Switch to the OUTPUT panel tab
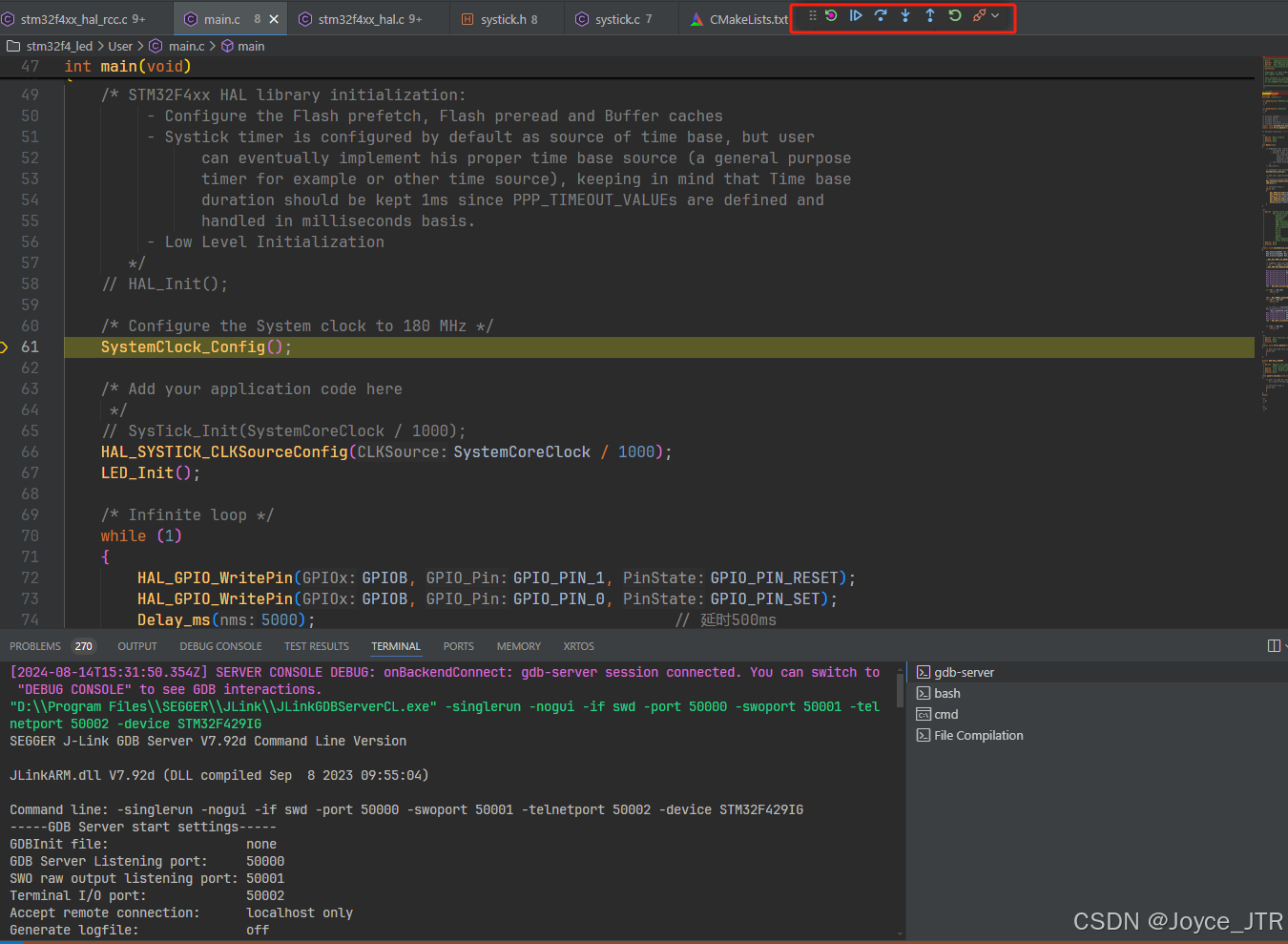This screenshot has height=944, width=1288. (137, 646)
